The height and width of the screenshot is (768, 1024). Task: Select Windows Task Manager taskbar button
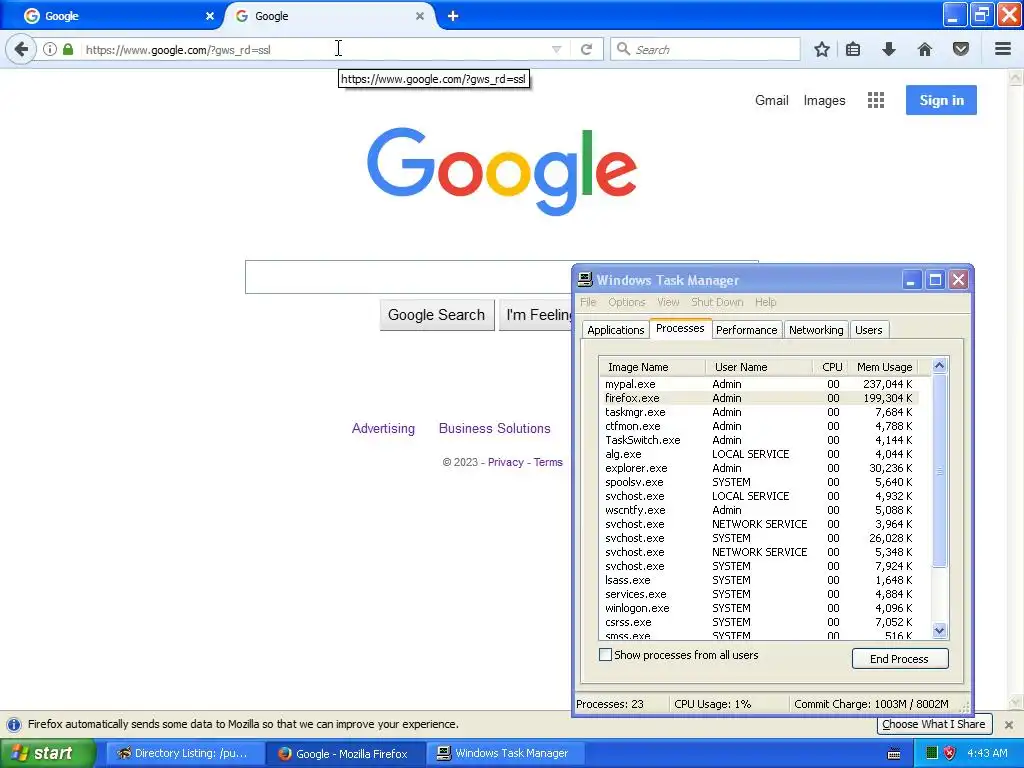pos(505,753)
